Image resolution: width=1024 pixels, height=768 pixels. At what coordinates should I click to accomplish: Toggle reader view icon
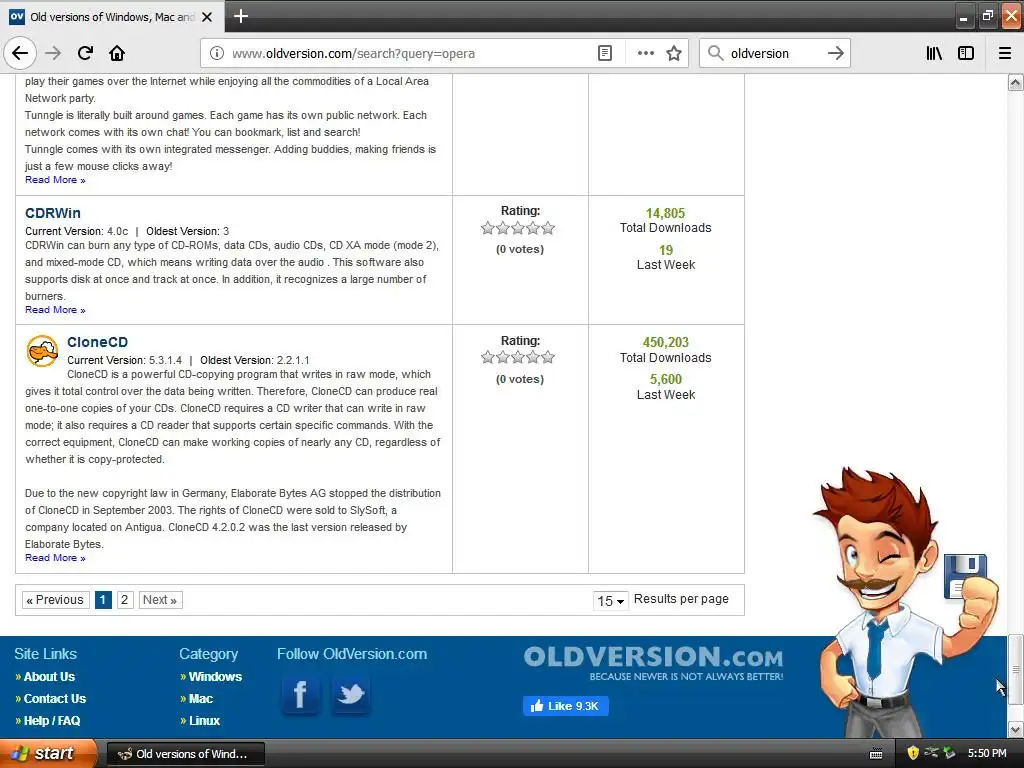click(x=605, y=53)
